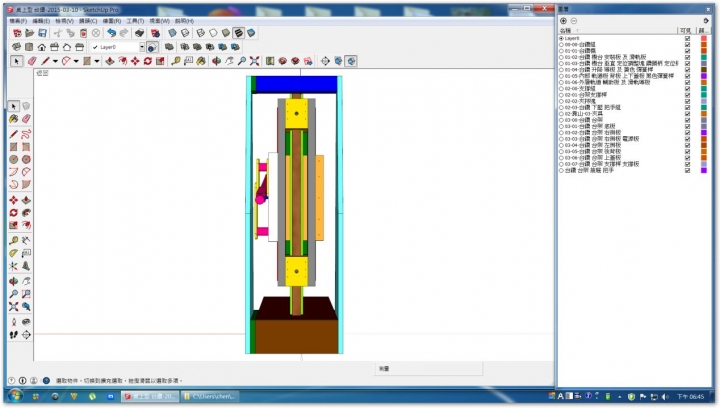Pick the Offset tool in the left toolbar
This screenshot has height=408, width=720.
26,225
